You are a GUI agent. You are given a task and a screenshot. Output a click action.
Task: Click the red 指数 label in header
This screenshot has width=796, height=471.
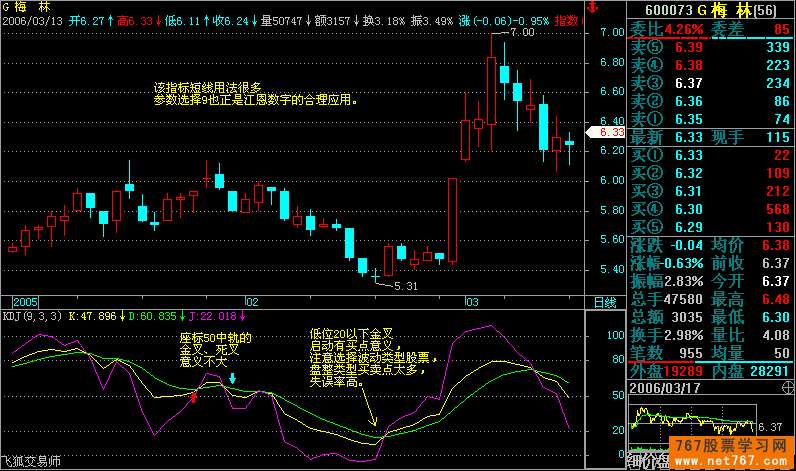568,20
